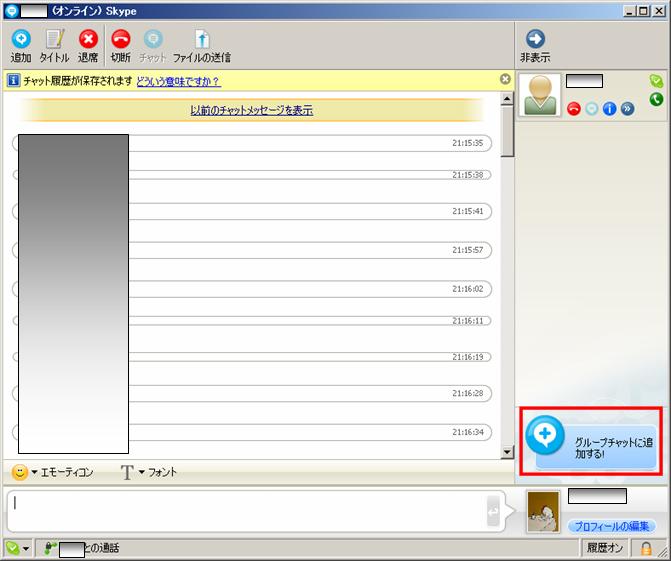Expand the online status dropdown in status bar
Viewport: 671px width, 561px height.
(18, 548)
